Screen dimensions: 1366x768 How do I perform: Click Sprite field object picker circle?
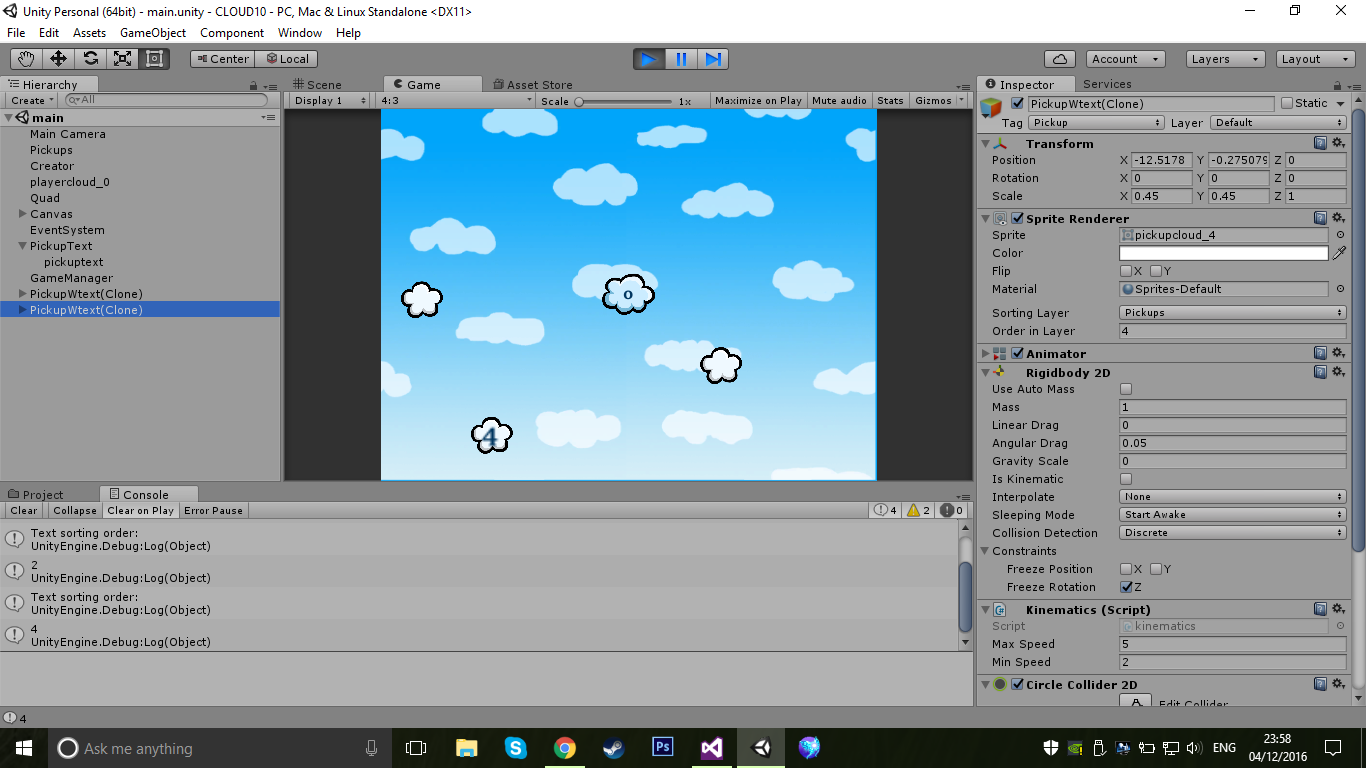[x=1340, y=235]
